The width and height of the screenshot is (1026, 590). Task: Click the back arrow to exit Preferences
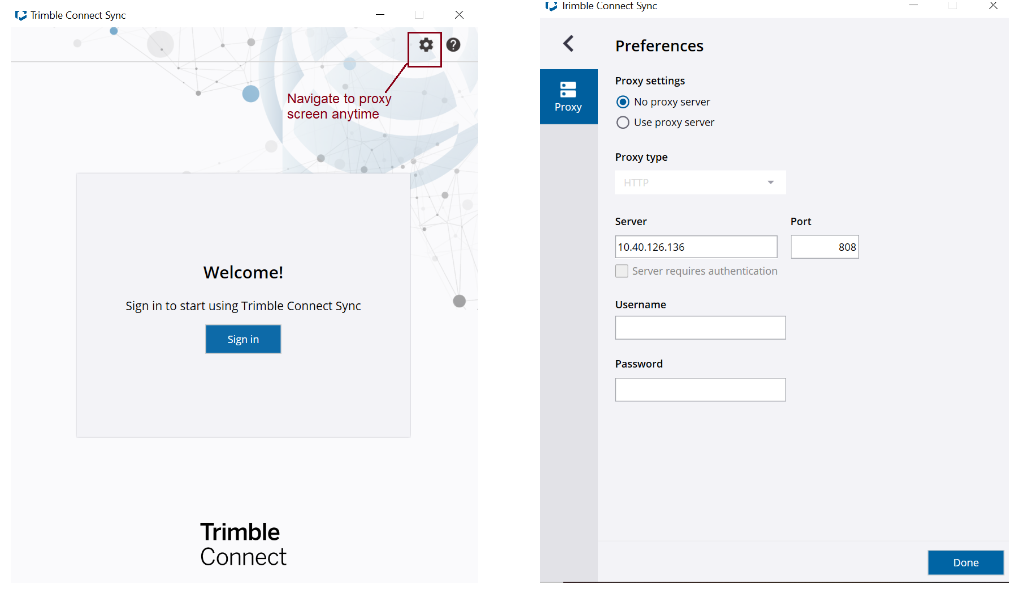coord(569,44)
